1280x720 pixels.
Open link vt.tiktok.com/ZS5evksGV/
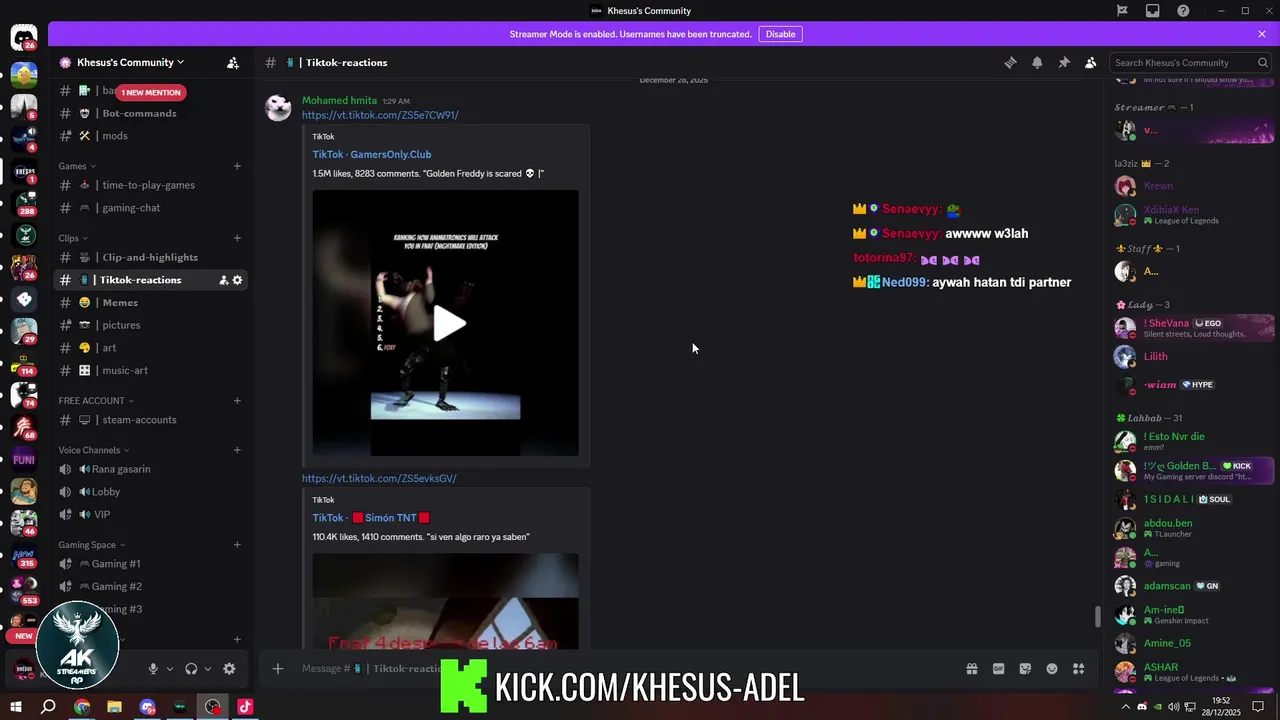379,478
